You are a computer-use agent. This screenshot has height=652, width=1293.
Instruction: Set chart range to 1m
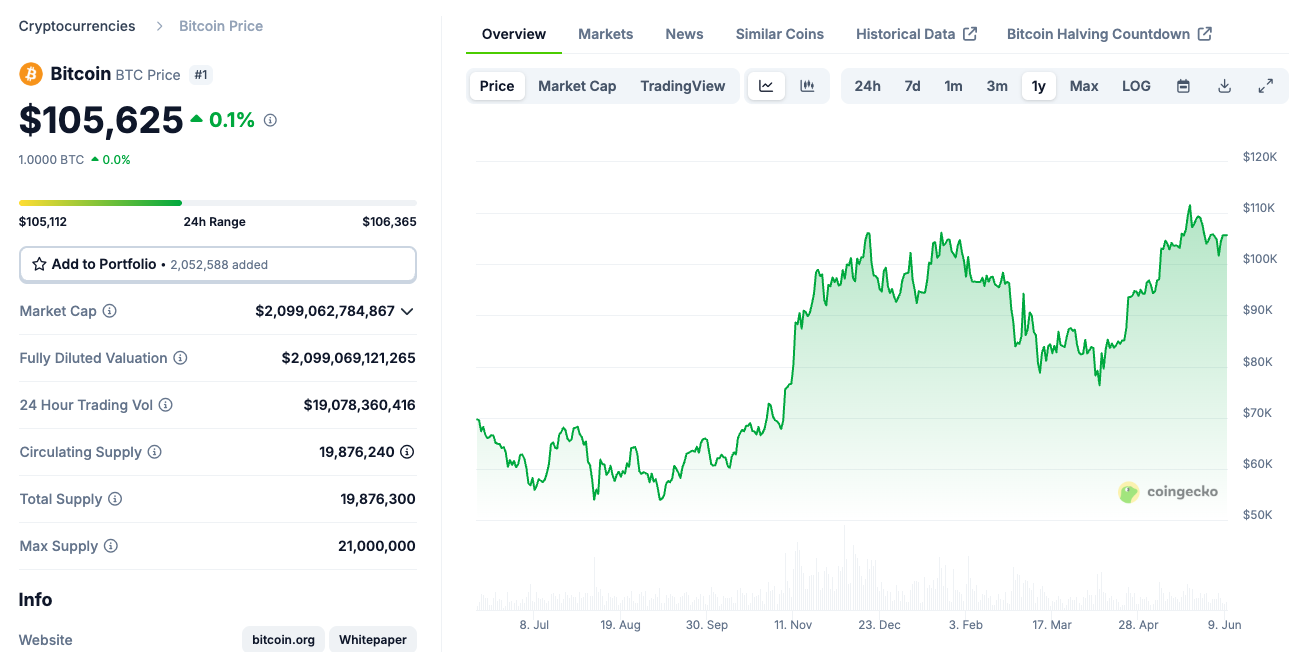pyautogui.click(x=954, y=86)
